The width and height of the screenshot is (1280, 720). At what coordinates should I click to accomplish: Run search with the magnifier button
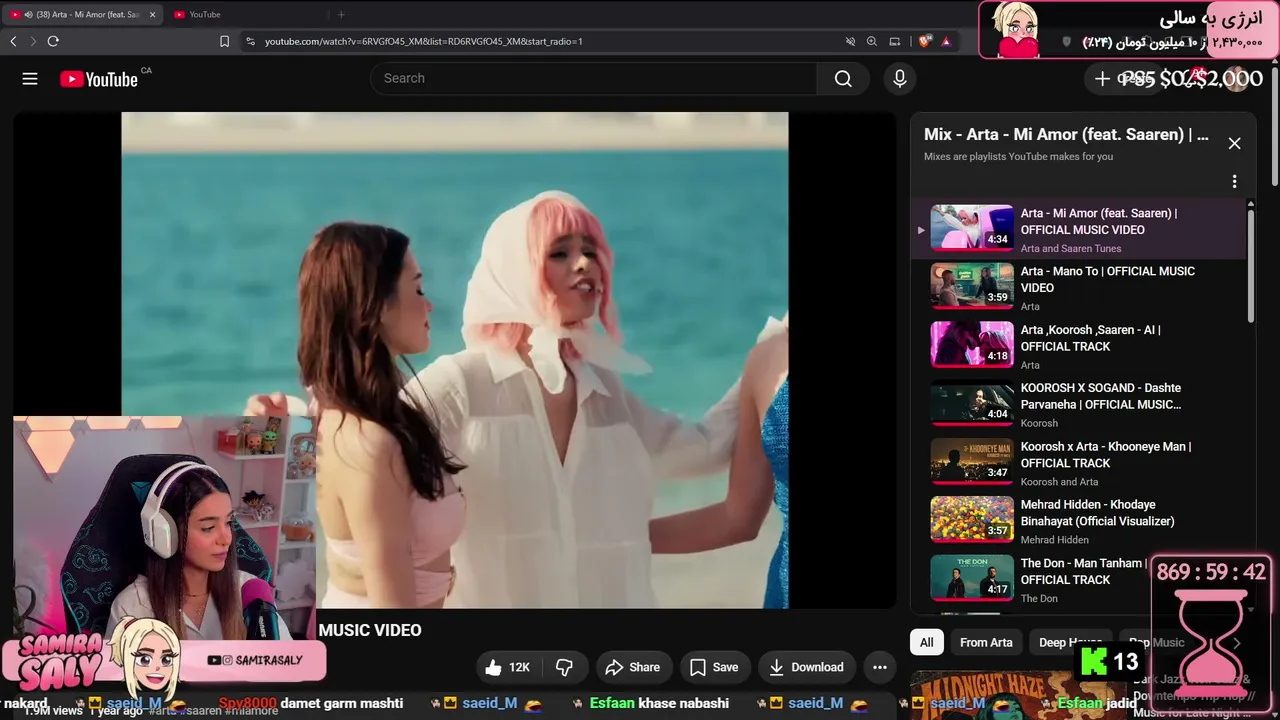843,79
